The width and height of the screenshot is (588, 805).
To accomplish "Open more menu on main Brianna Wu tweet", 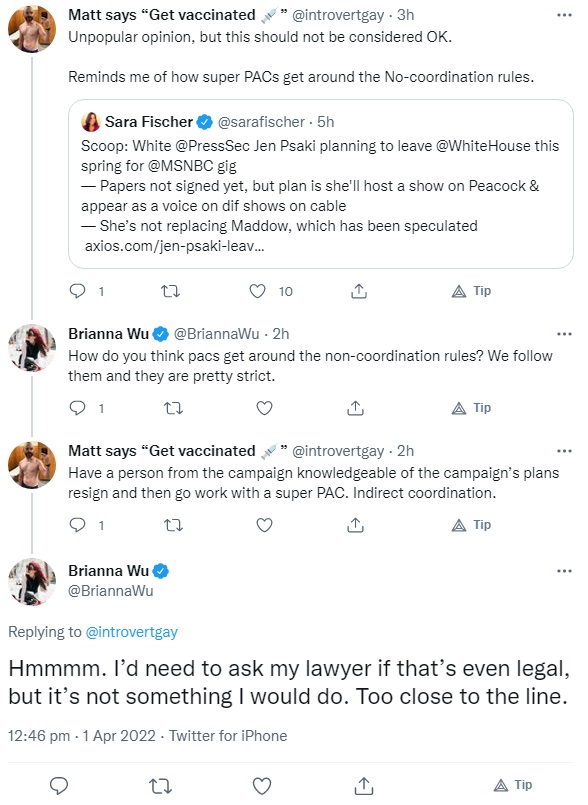I will click(564, 571).
